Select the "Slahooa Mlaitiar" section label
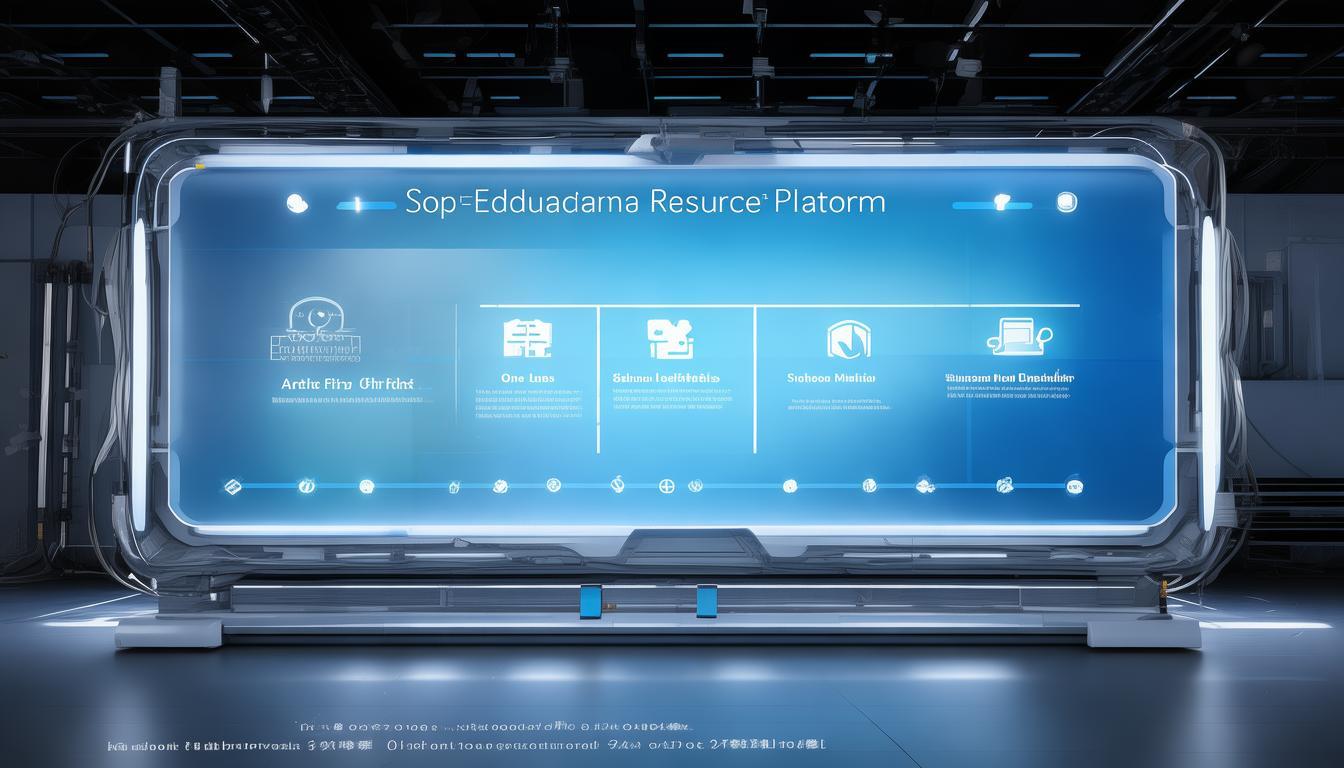Screen dimensions: 1344x768 tap(831, 379)
